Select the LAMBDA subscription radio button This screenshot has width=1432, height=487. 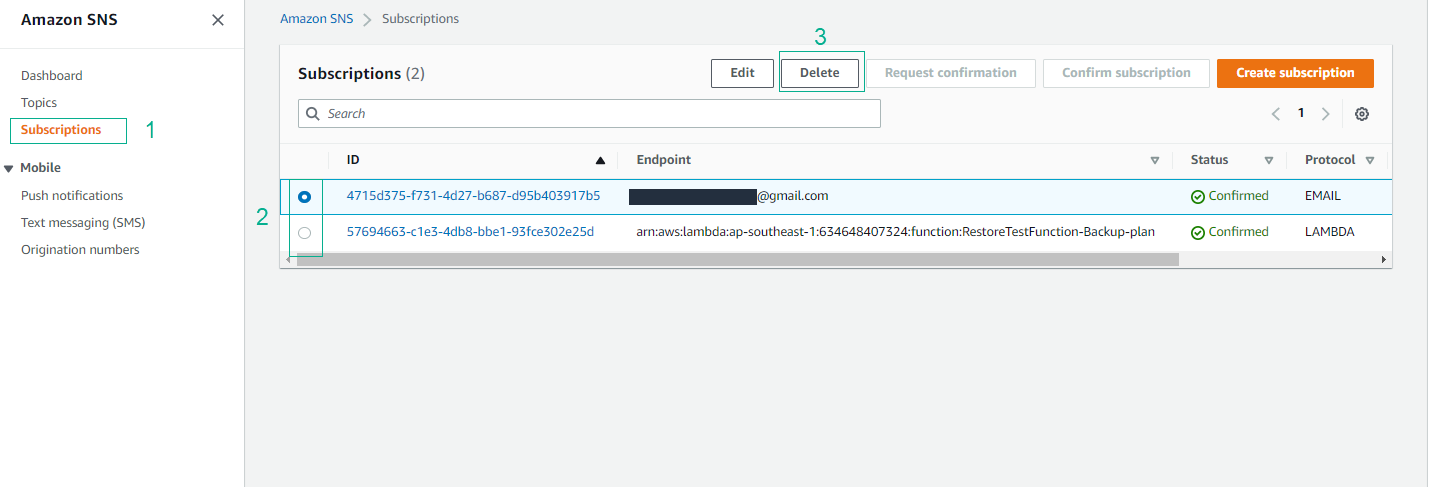click(305, 233)
